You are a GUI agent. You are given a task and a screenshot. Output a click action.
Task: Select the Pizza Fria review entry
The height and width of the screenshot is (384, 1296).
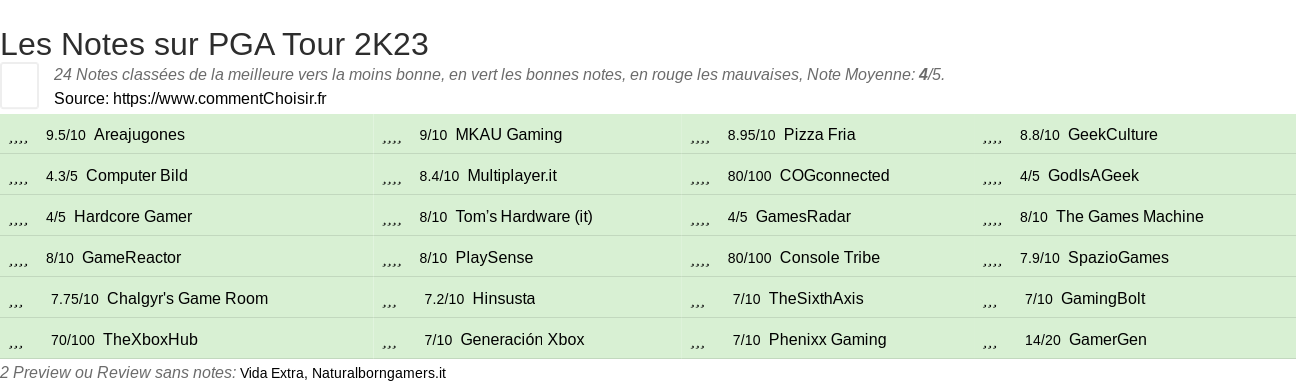click(x=819, y=135)
